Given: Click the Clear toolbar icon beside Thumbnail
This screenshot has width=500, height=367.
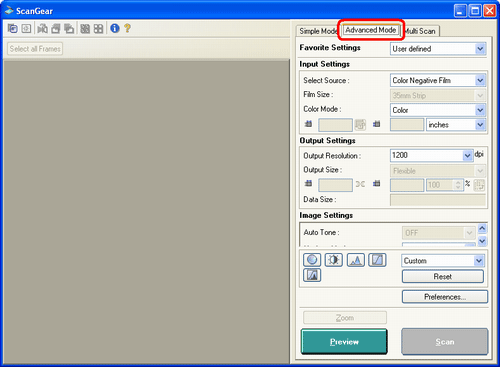Looking at the screenshot, I should pos(26,29).
